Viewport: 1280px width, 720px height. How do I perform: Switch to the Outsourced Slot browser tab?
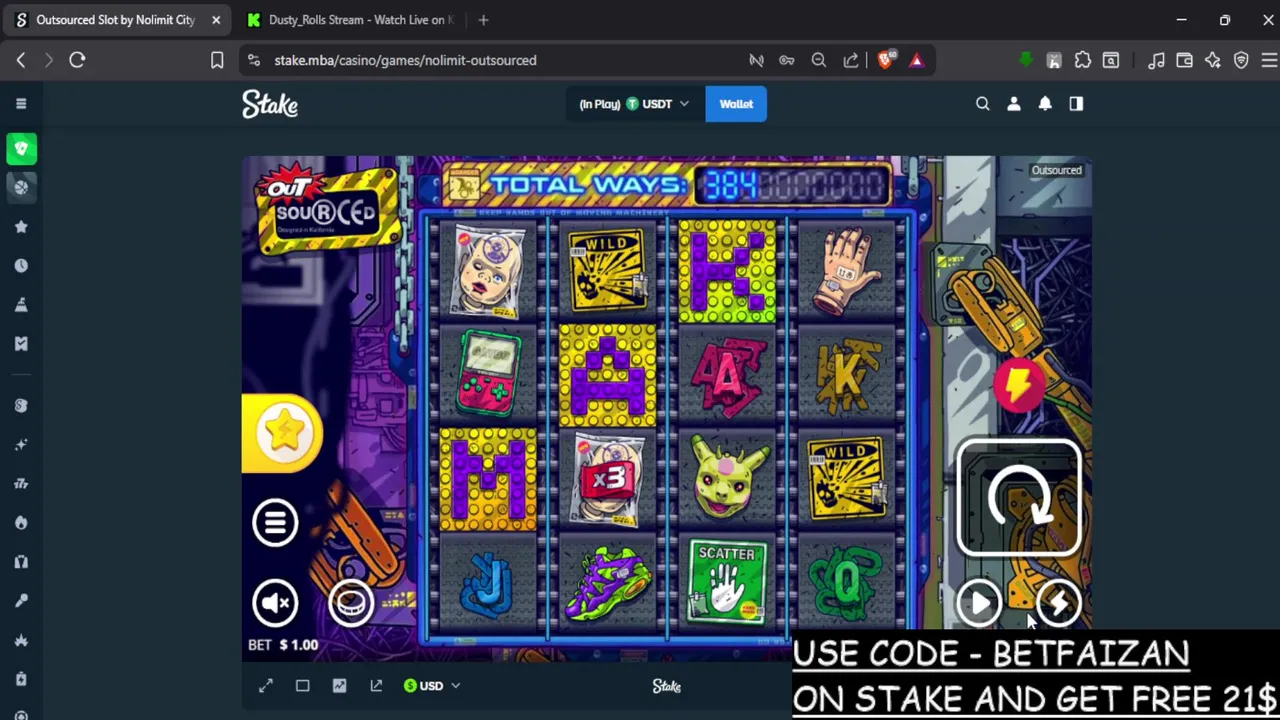pos(116,20)
